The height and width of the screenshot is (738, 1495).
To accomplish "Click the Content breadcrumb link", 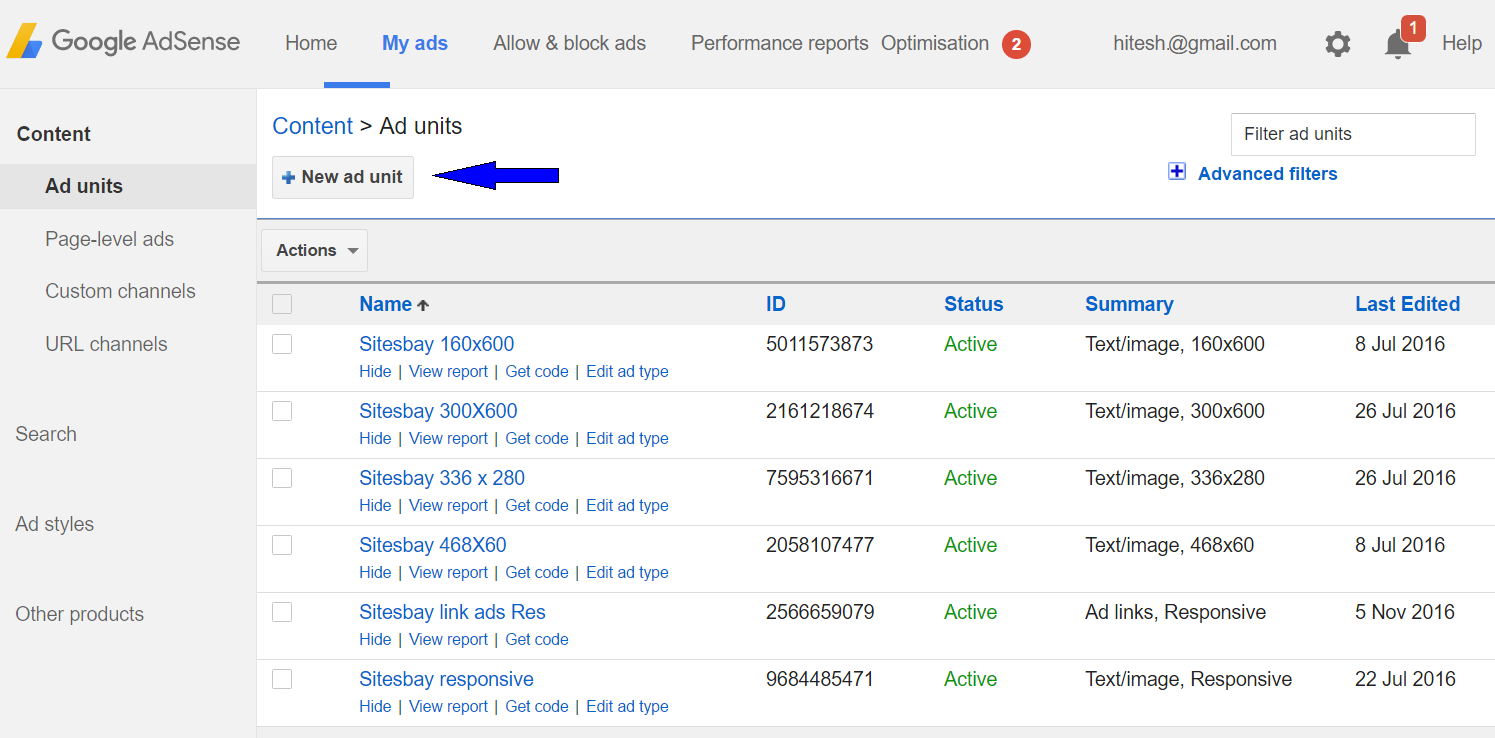I will coord(312,126).
